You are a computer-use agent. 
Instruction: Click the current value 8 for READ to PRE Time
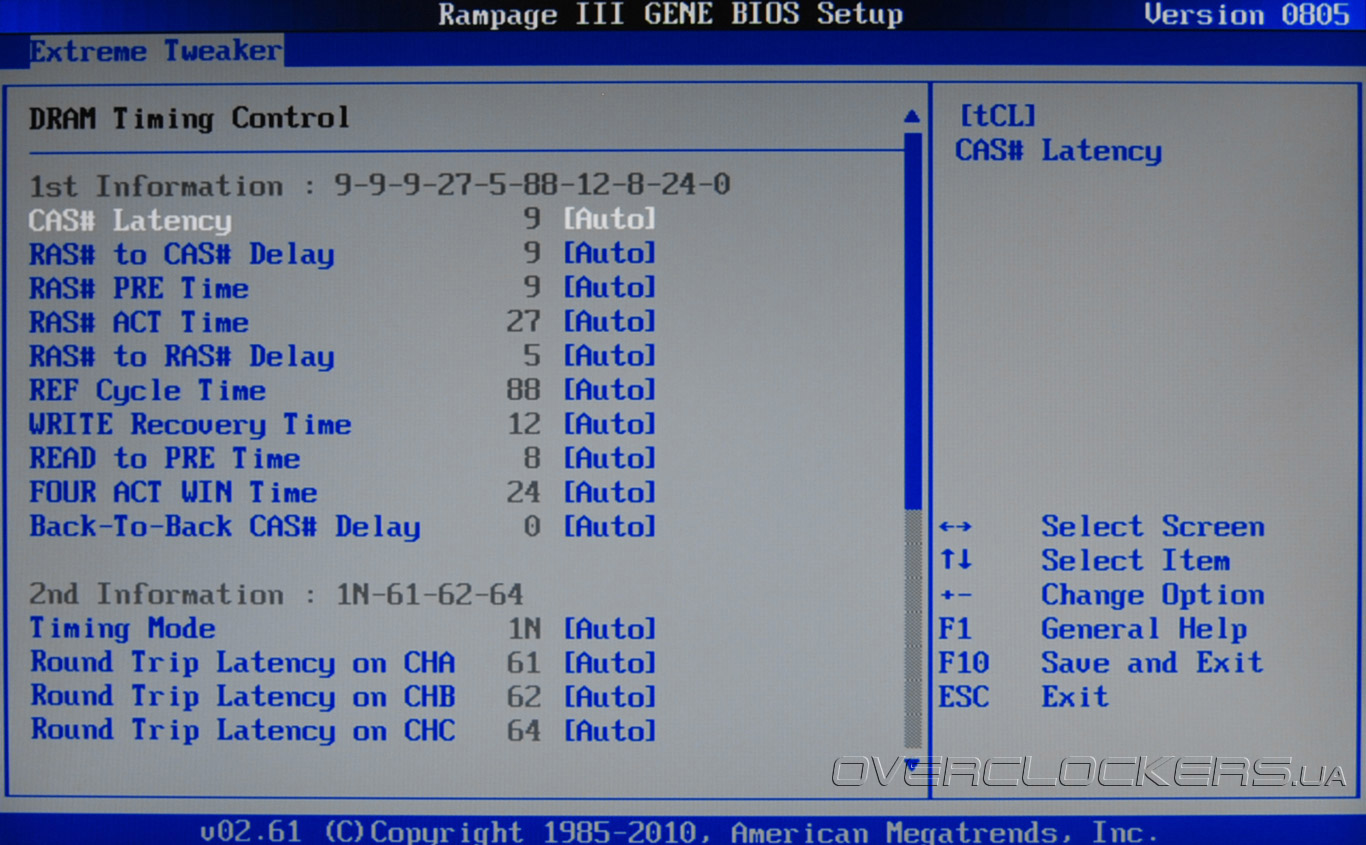tap(532, 457)
